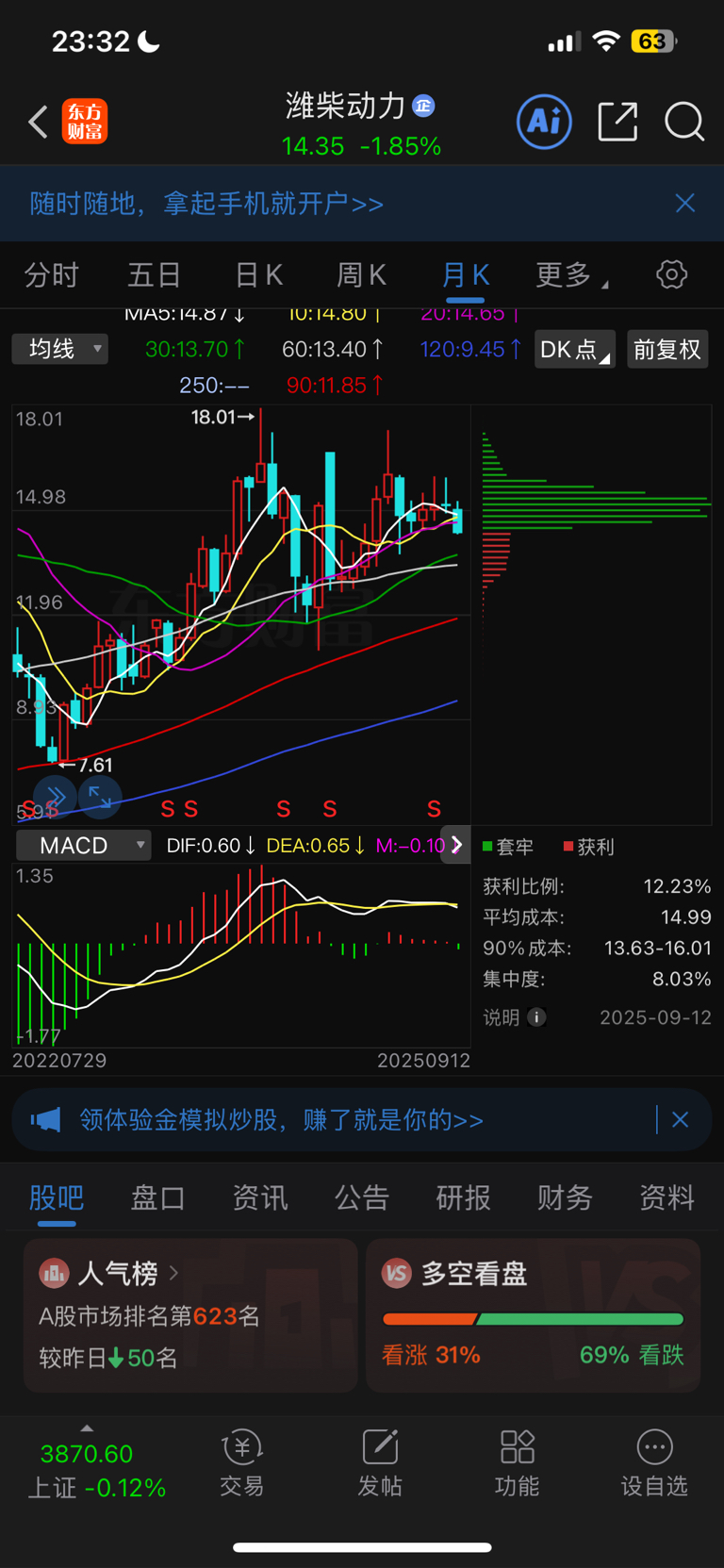The image size is (724, 1568).
Task: Tap MACD indicator next arrow
Action: coord(456,845)
